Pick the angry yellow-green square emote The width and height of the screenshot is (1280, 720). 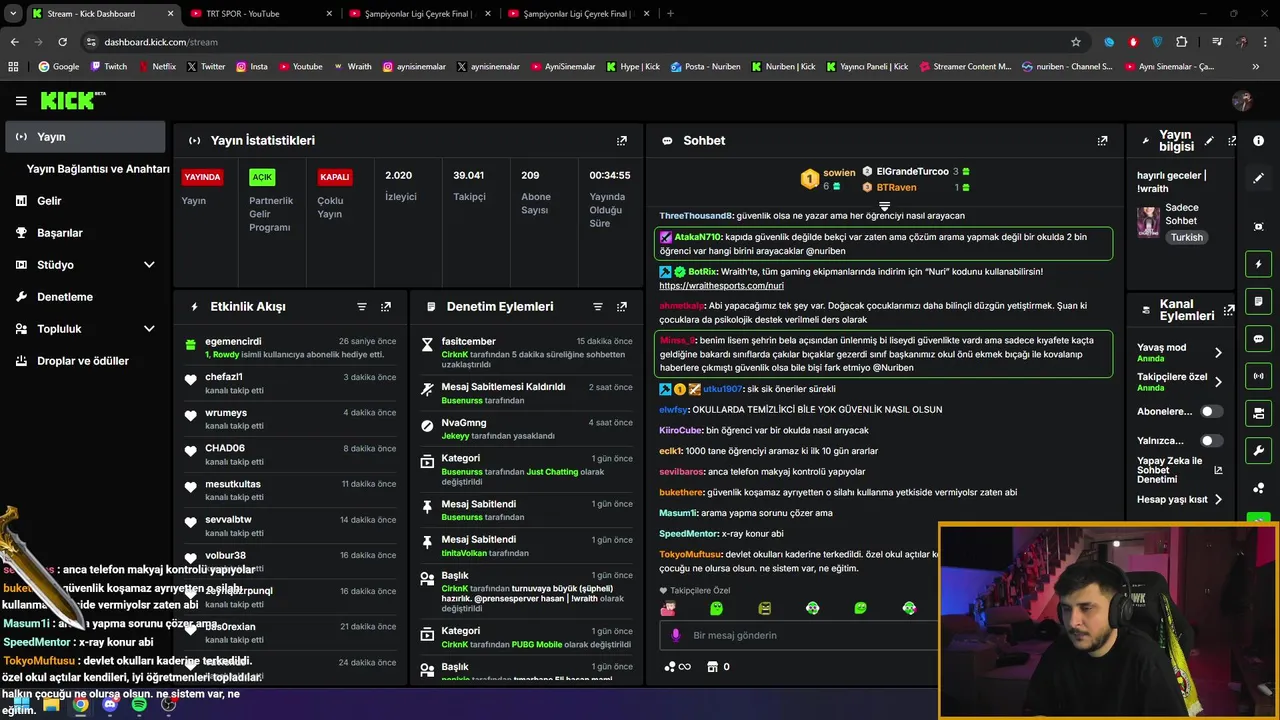764,608
